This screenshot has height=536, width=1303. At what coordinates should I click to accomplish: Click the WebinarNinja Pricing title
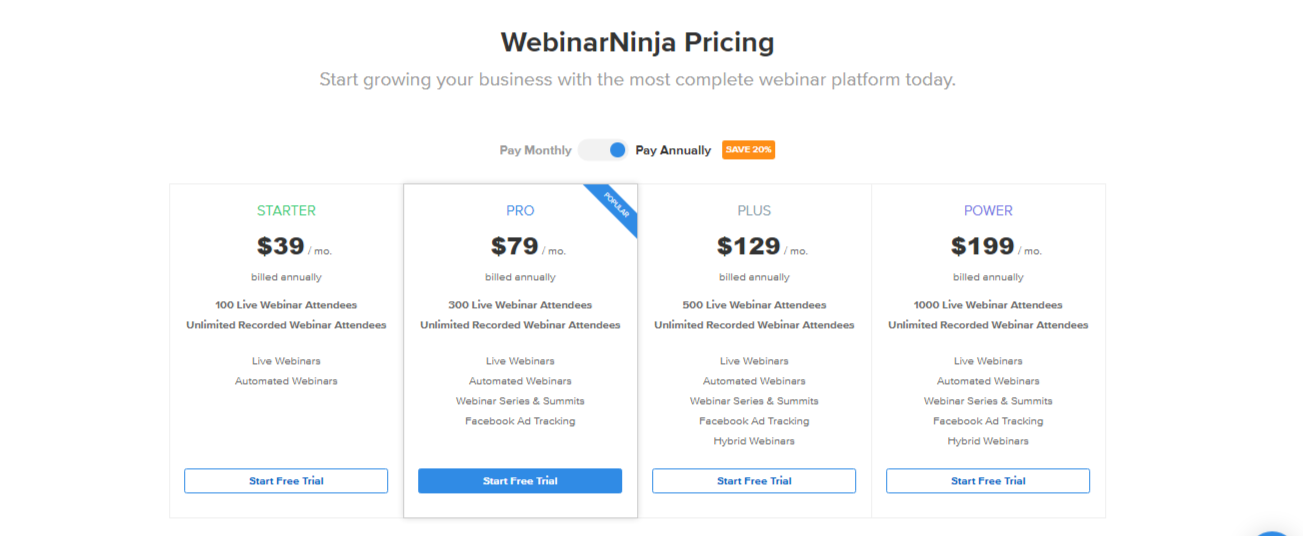(637, 42)
